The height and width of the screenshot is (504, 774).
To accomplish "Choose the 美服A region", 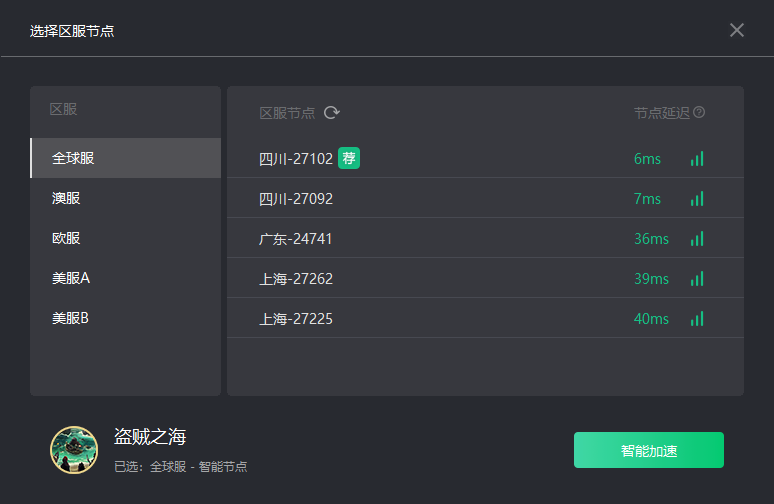I will tap(125, 278).
